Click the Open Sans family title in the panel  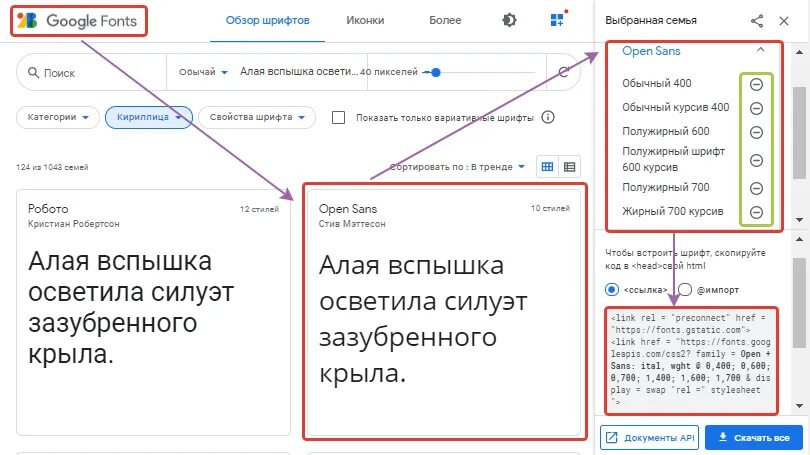pos(651,51)
